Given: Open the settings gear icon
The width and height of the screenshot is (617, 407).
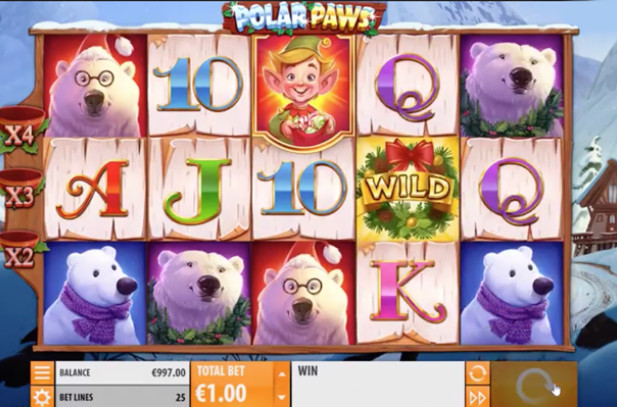Looking at the screenshot, I should [x=42, y=396].
